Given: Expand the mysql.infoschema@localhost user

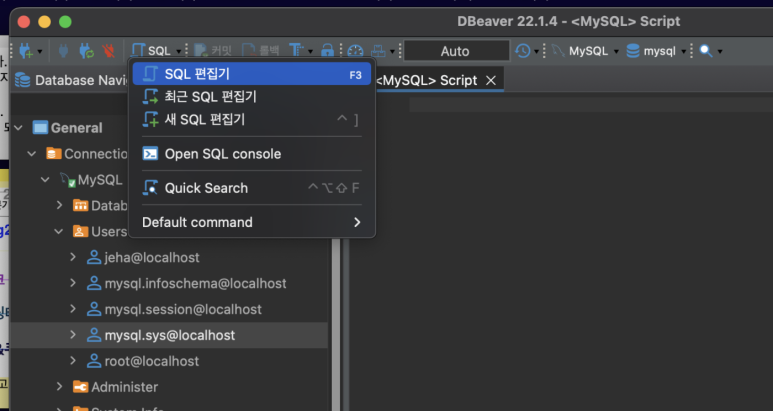Looking at the screenshot, I should click(73, 283).
